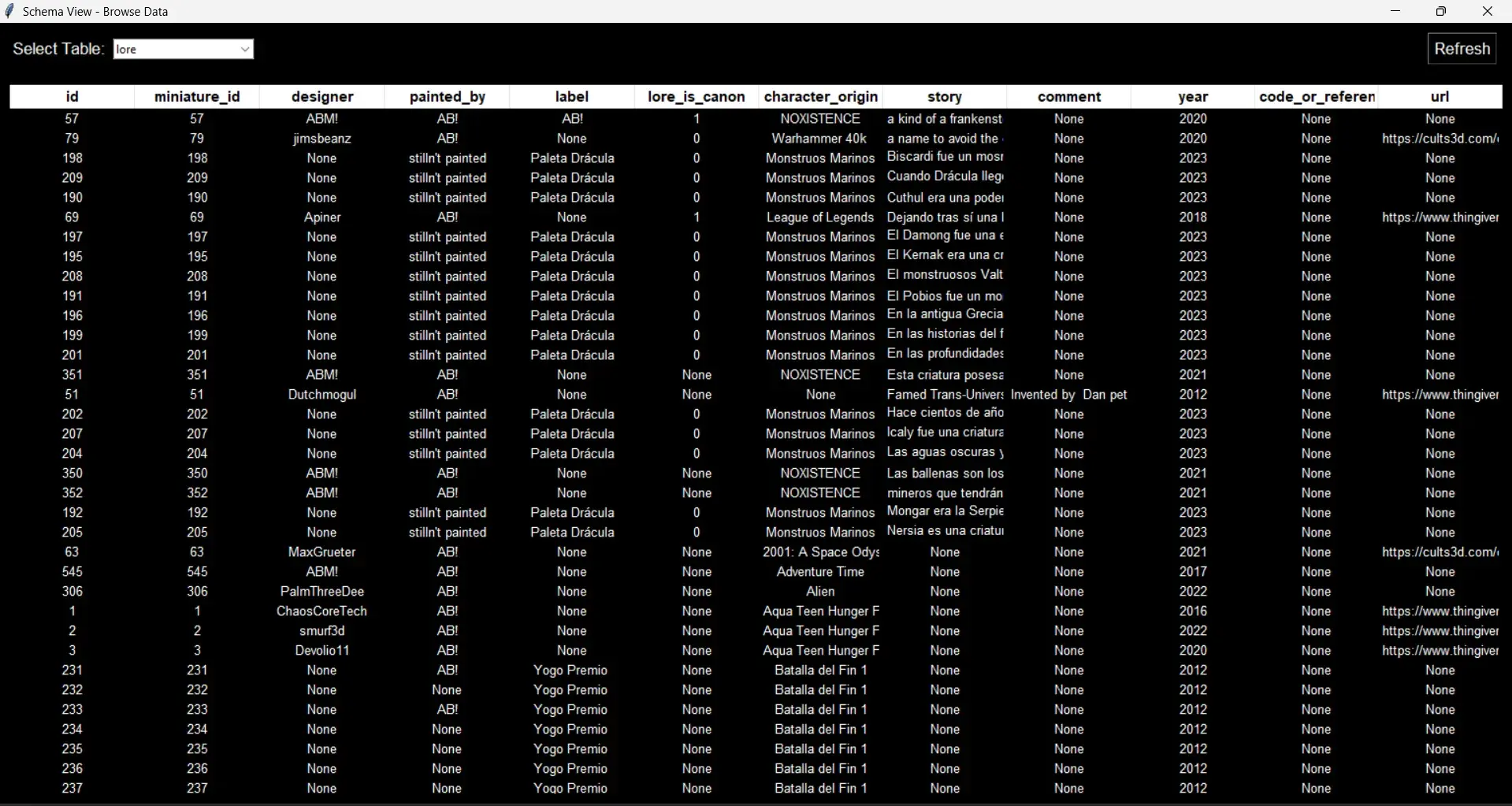This screenshot has height=806, width=1512.
Task: Select the League of Legends cell
Action: pos(820,217)
